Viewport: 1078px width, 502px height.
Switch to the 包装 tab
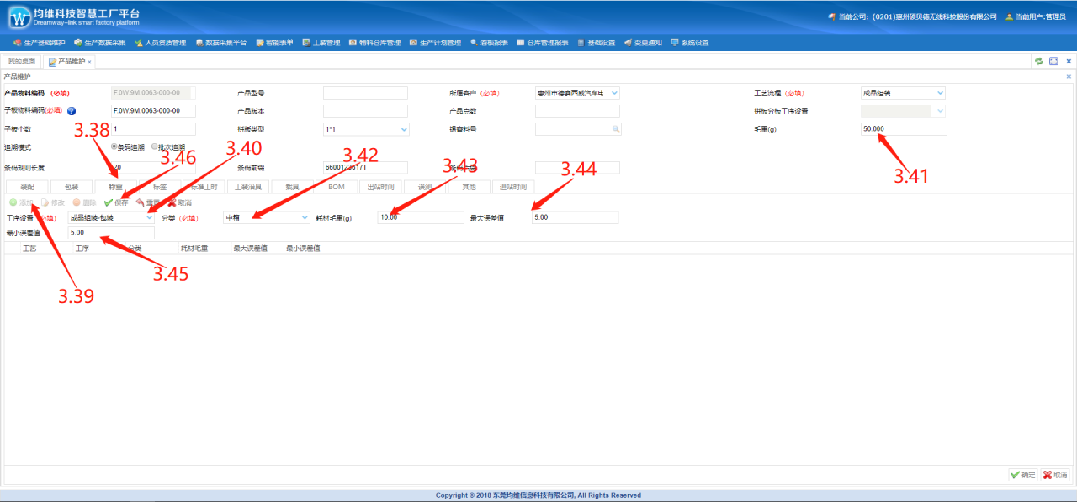coord(71,186)
